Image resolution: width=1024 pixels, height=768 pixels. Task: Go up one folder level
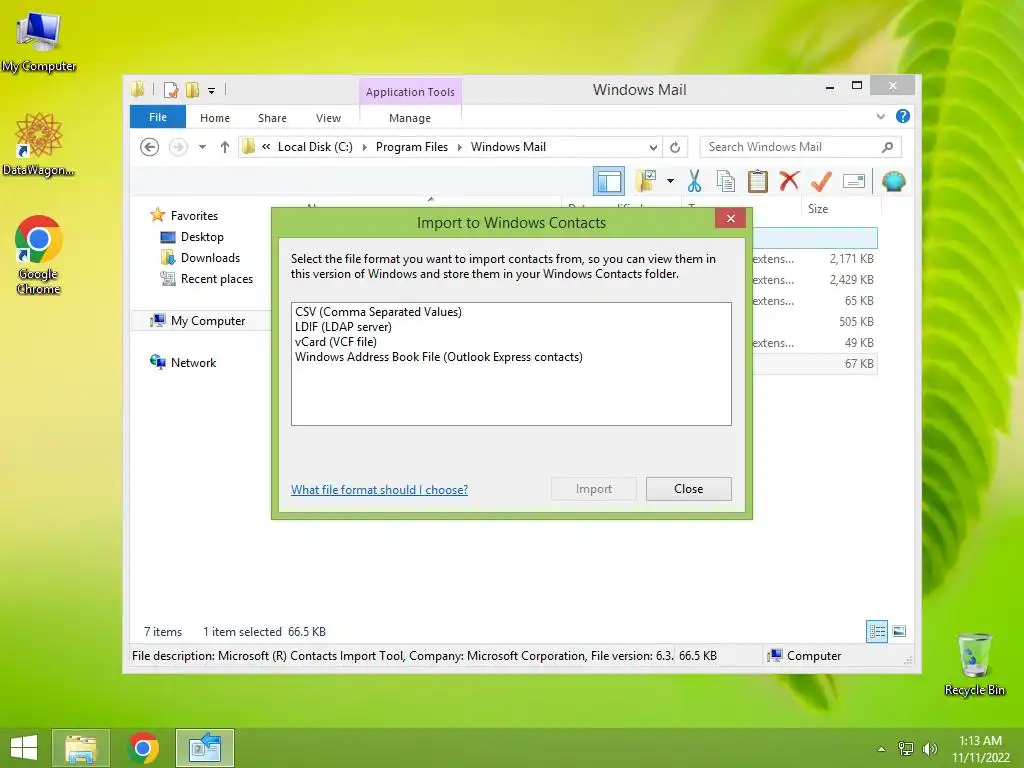225,147
